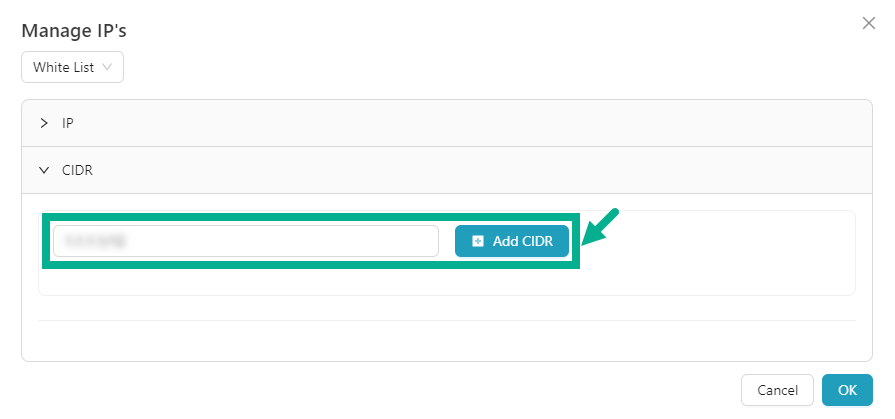Select the CIDR panel header label
Screen dimensions: 895x419
pos(78,170)
